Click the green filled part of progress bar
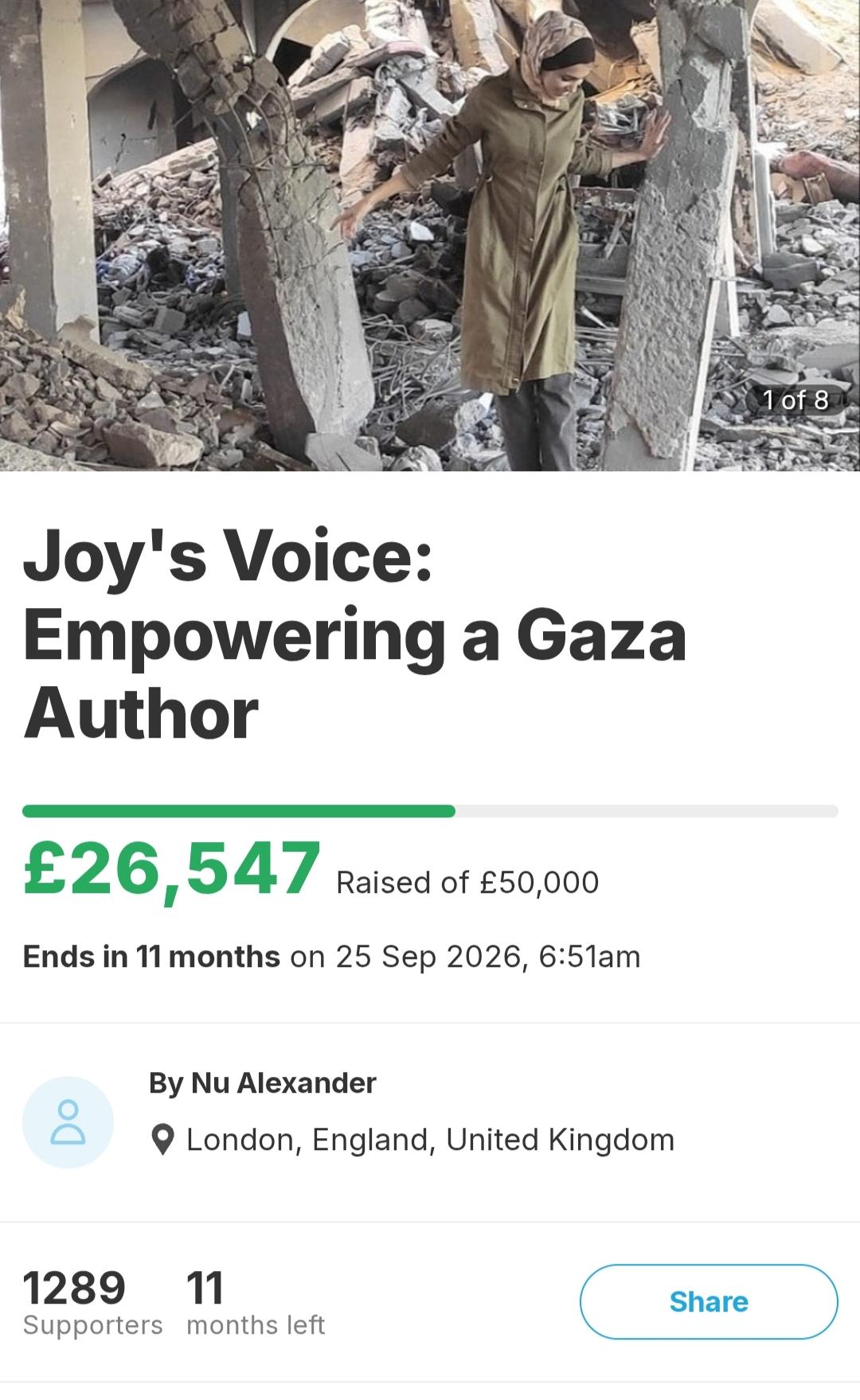 click(239, 811)
